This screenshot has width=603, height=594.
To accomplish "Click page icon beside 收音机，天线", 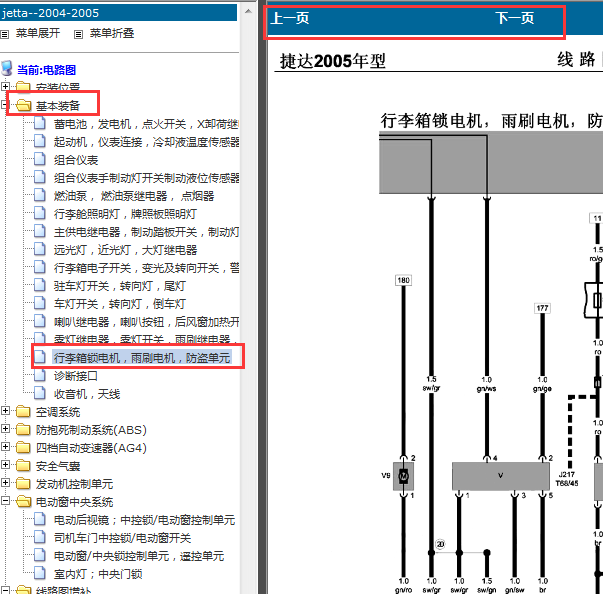I will 40,393.
